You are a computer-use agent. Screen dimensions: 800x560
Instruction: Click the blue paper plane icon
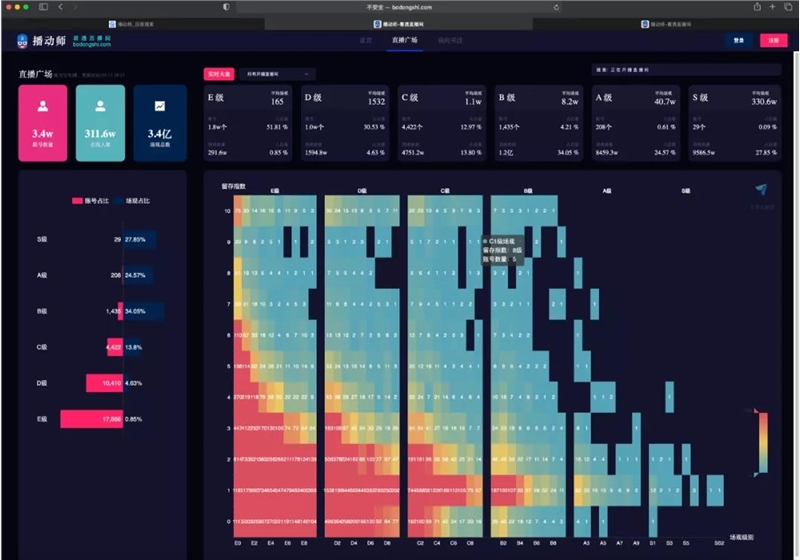762,190
